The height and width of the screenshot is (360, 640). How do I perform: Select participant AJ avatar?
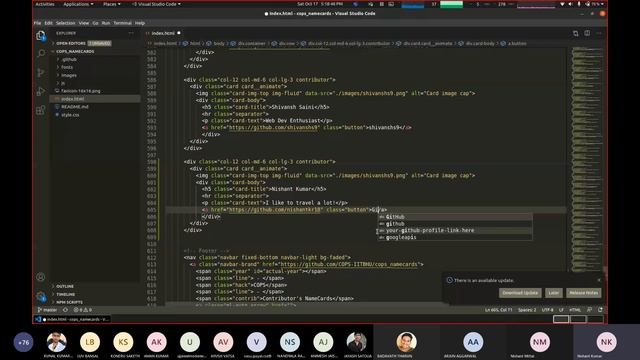click(x=323, y=342)
